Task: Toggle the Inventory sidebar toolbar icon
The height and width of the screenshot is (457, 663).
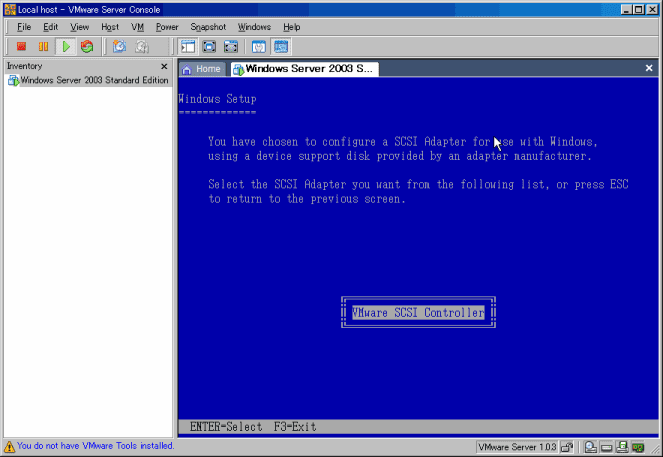Action: 188,47
